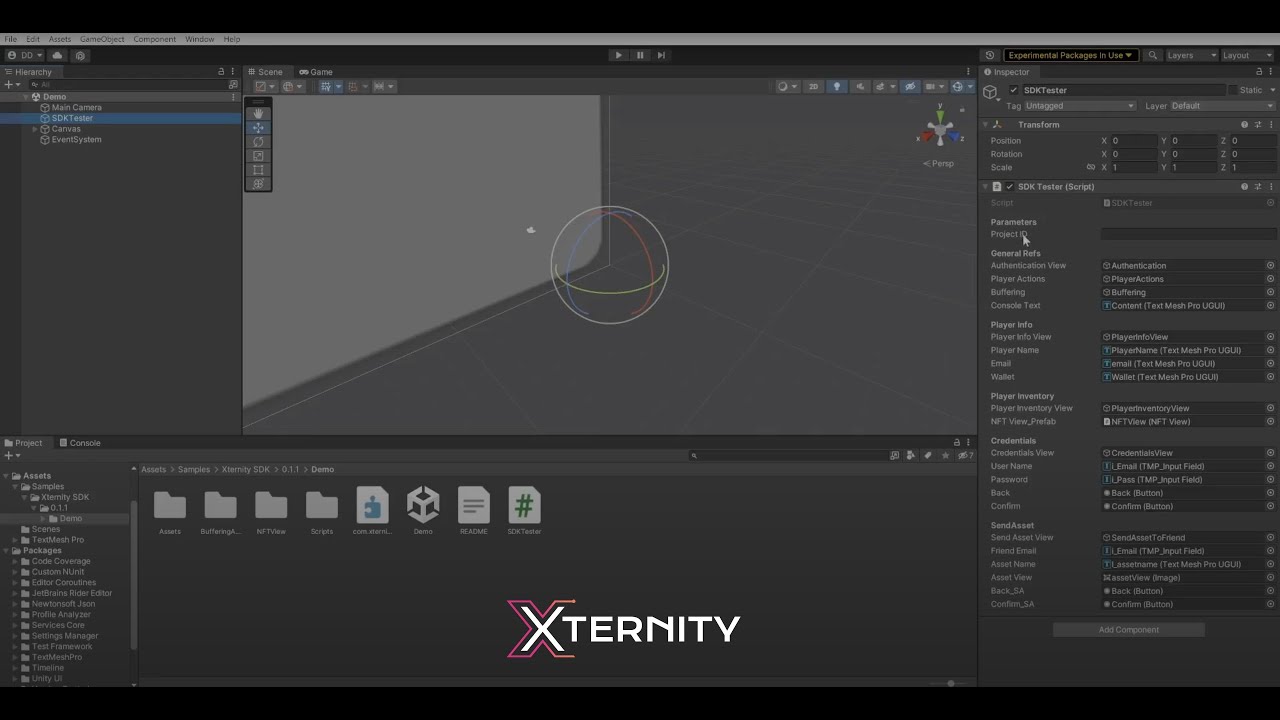The width and height of the screenshot is (1280, 720).
Task: Select the Scale tool in Scene
Action: 258,156
